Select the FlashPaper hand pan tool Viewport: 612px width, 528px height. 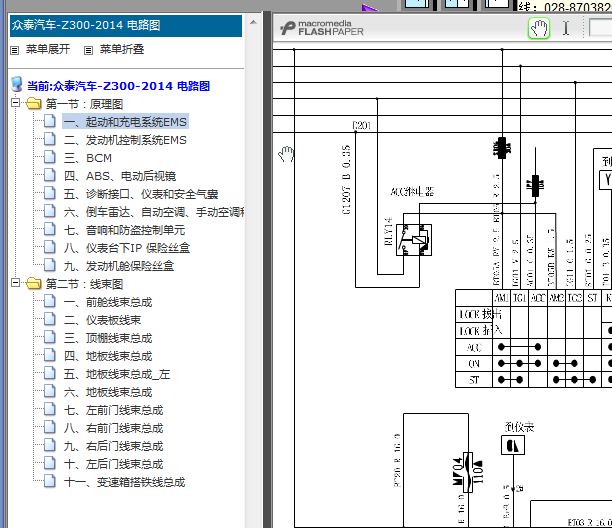pos(539,28)
